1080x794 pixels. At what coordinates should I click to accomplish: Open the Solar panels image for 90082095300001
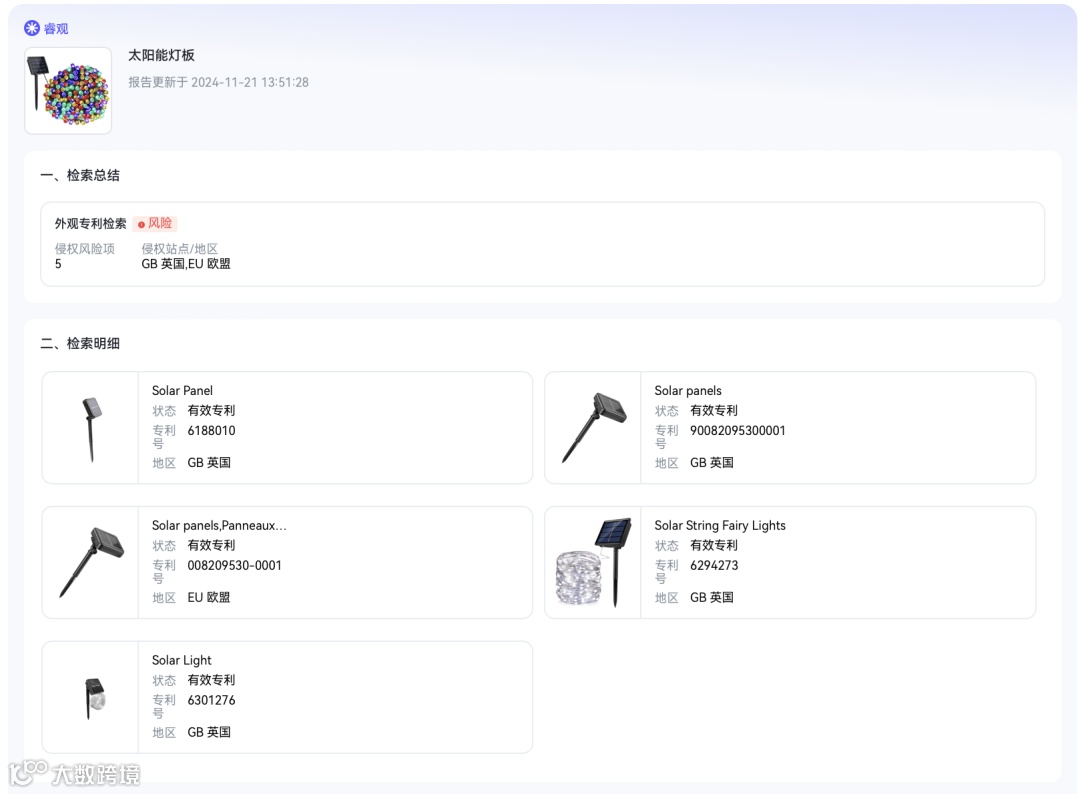(x=594, y=428)
